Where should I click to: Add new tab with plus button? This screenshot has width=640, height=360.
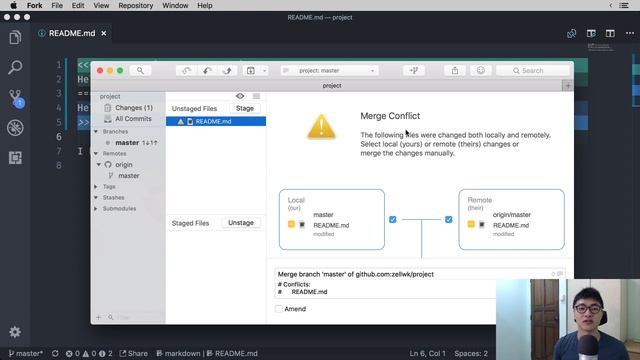tap(567, 86)
